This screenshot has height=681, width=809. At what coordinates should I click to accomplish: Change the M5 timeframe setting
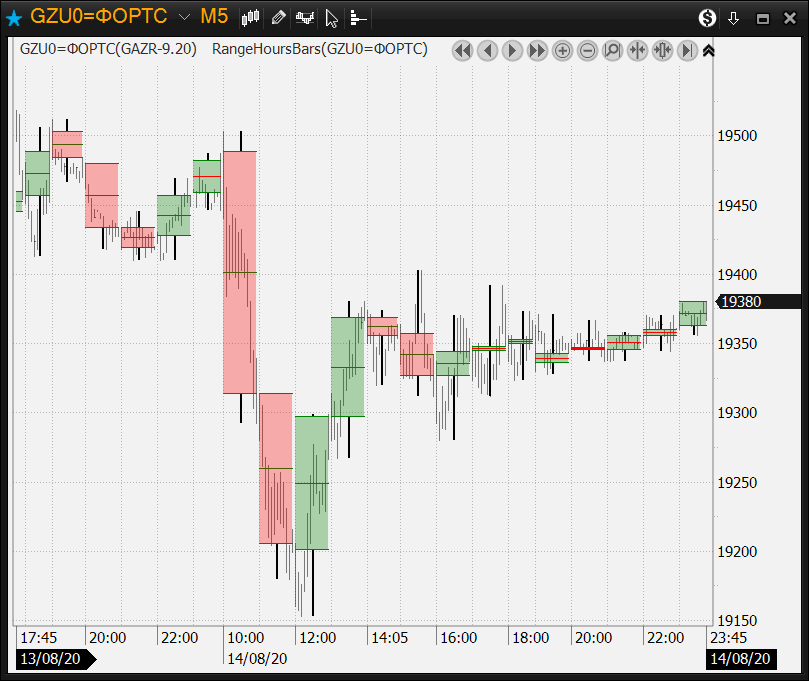pos(214,17)
